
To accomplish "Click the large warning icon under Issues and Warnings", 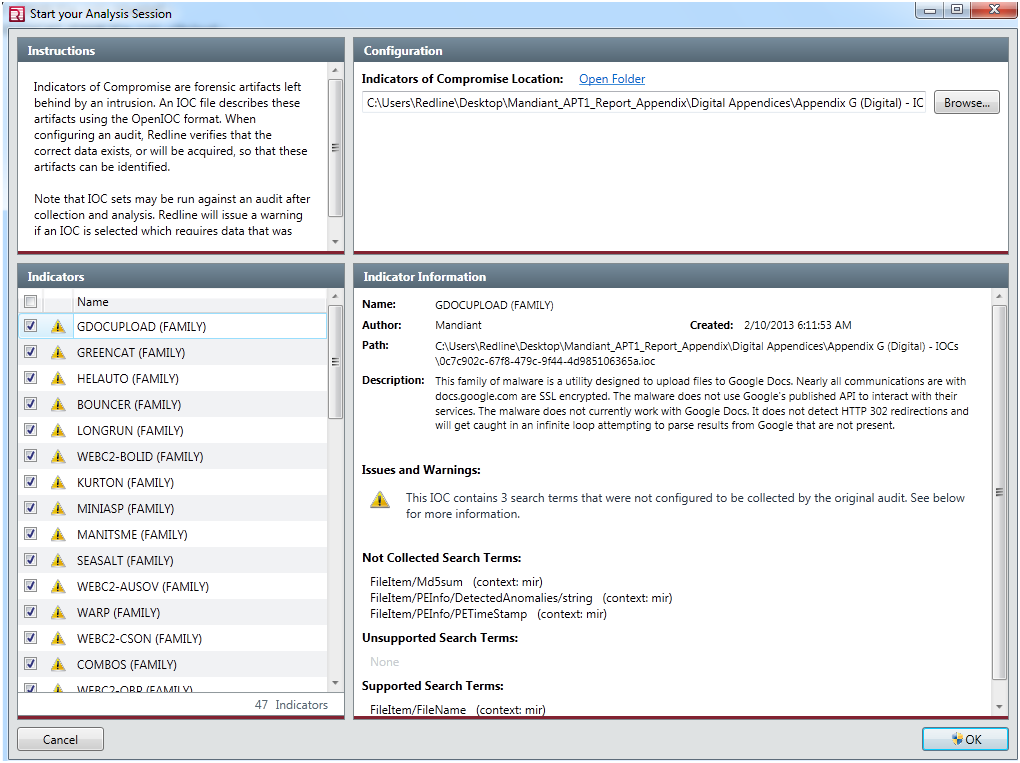I will [380, 500].
